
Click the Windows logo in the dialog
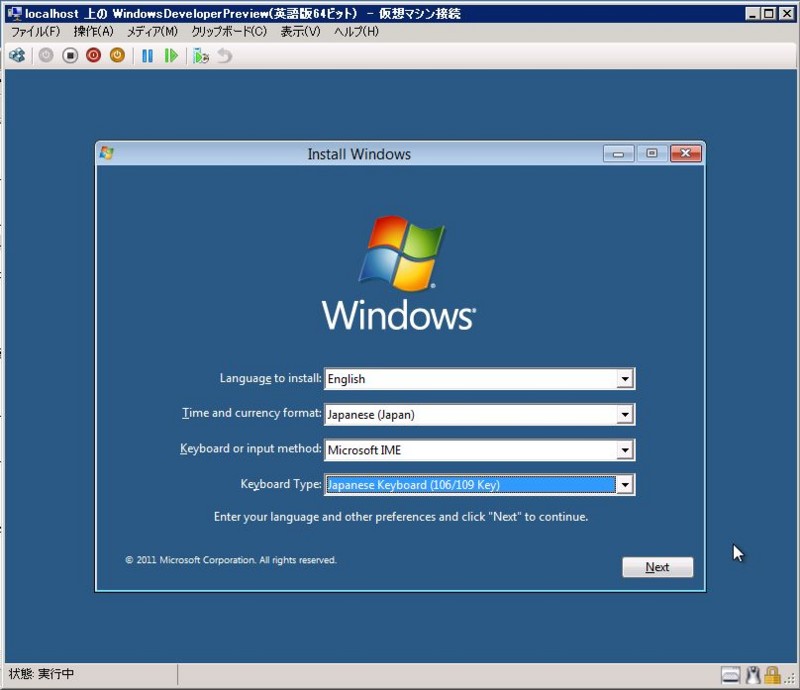(x=399, y=272)
